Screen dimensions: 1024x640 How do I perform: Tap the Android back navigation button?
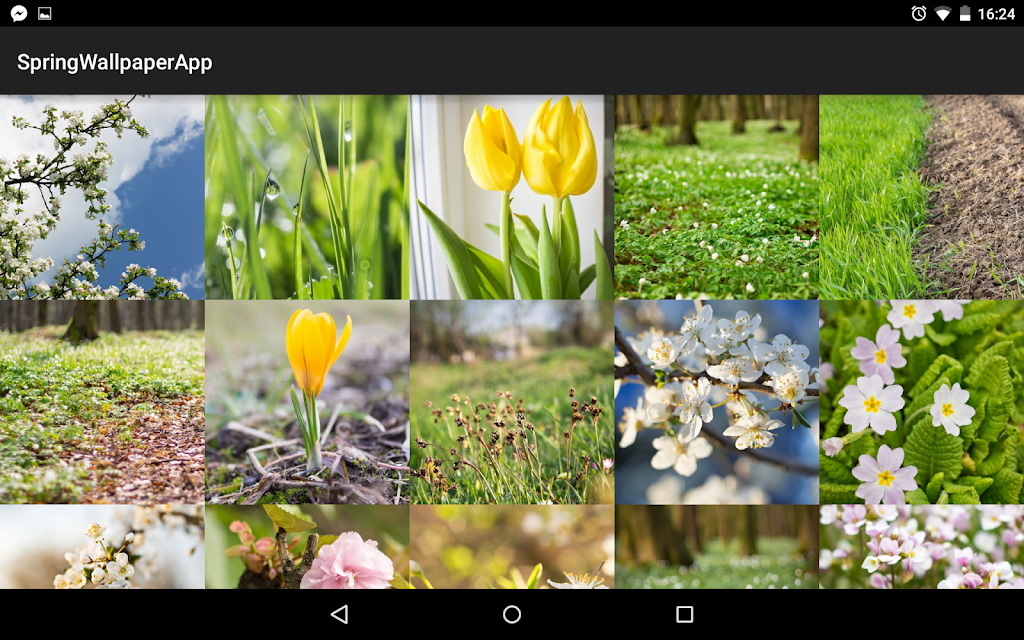(340, 614)
